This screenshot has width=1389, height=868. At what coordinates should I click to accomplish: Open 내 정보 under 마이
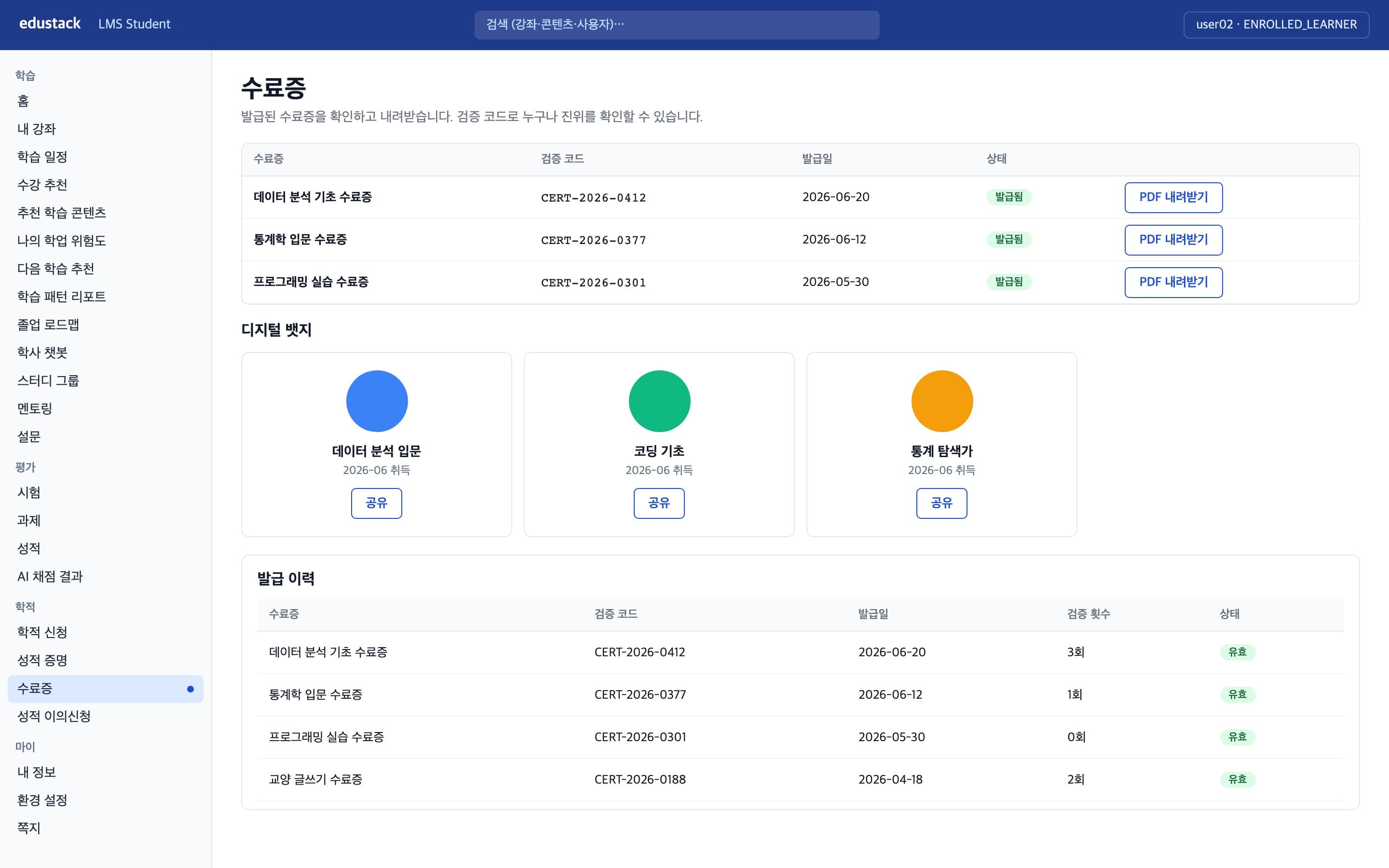(x=106, y=772)
